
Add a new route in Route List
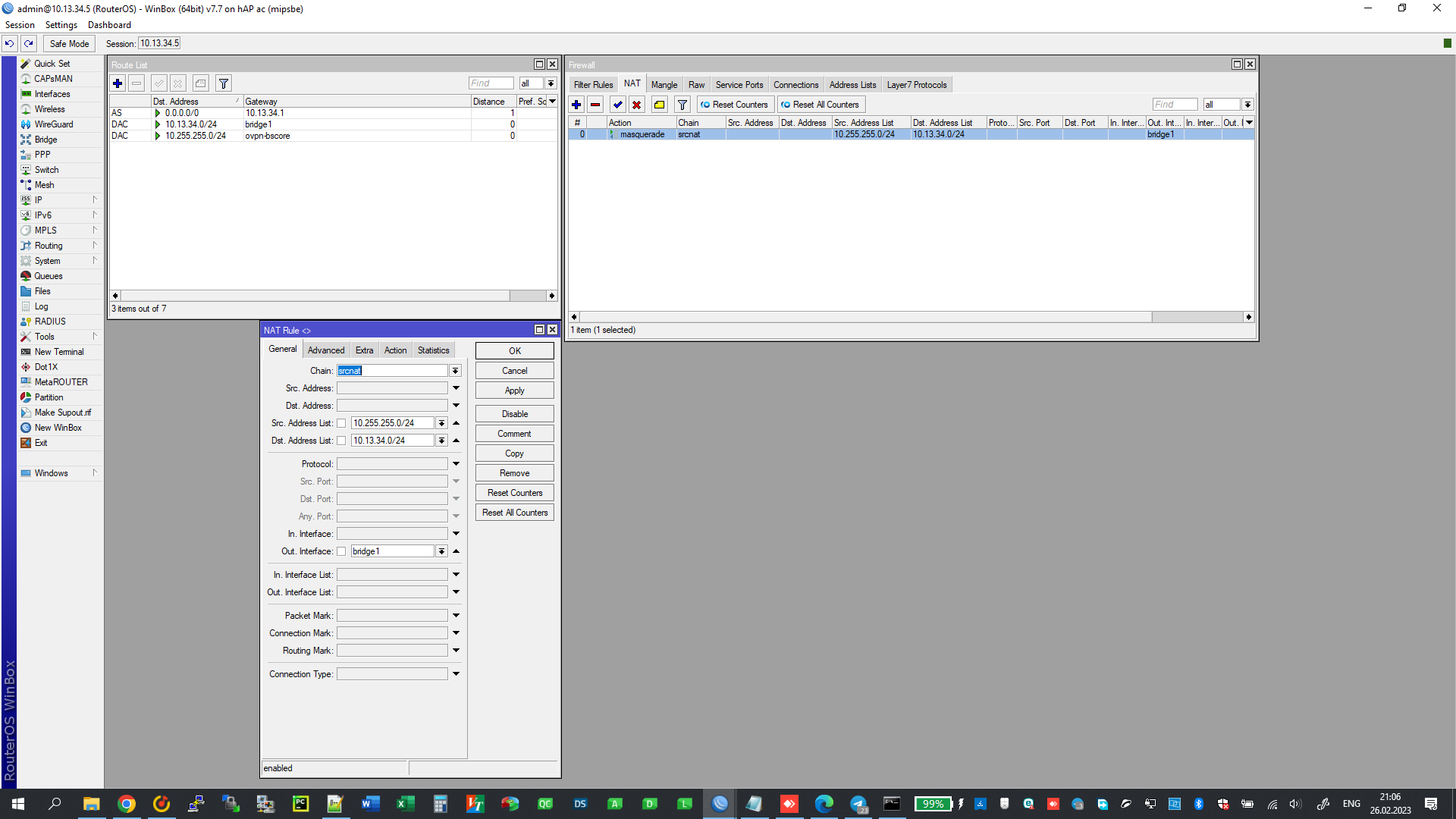[x=118, y=83]
